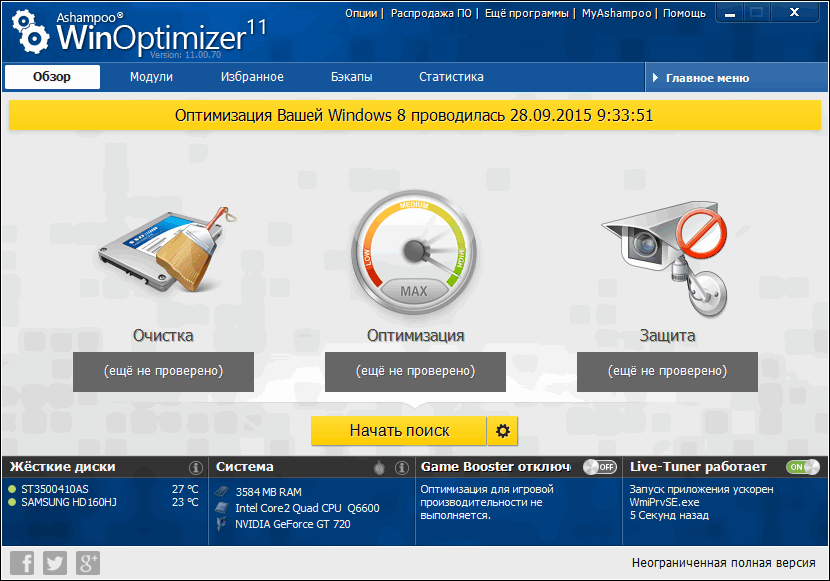Show hard disks info icon
Screen dimensions: 830x581
click(x=196, y=467)
